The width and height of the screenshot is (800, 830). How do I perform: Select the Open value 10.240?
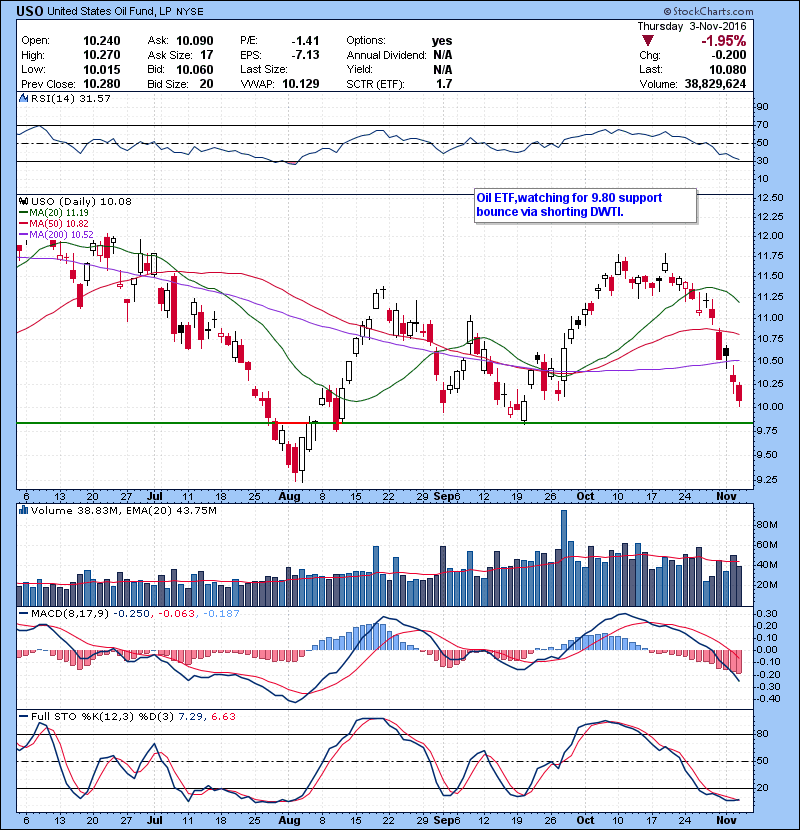pyautogui.click(x=102, y=41)
